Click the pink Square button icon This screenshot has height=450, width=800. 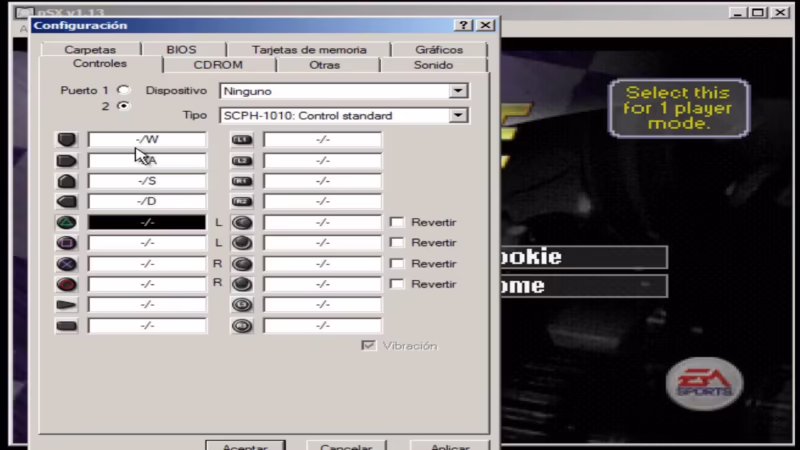(x=67, y=243)
